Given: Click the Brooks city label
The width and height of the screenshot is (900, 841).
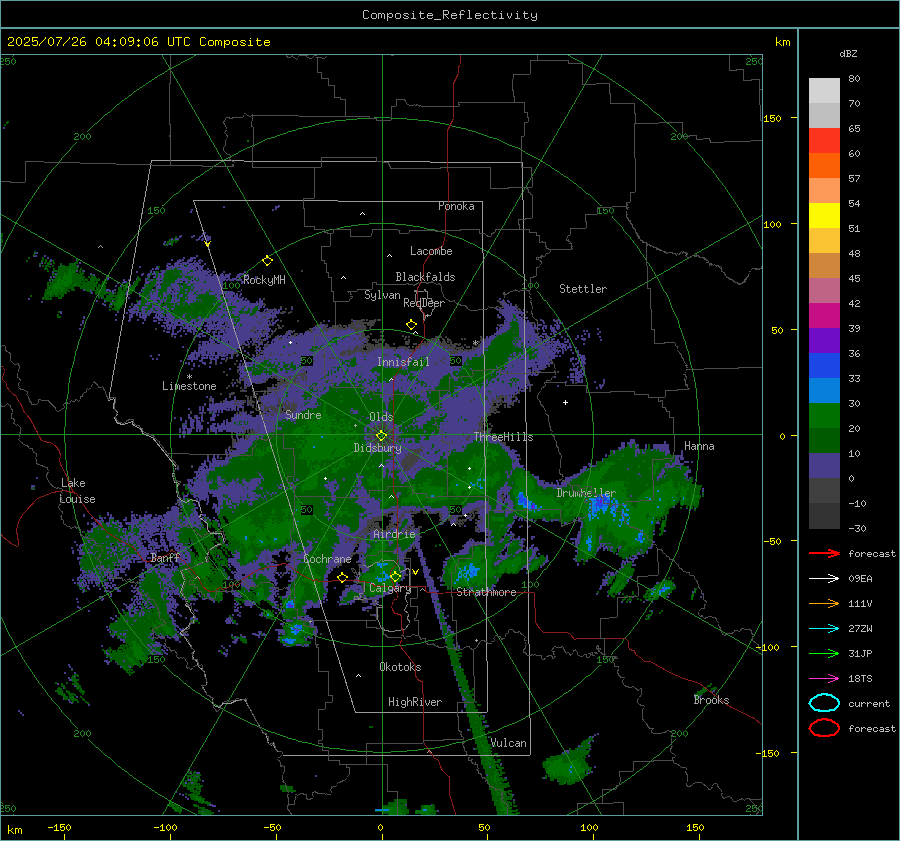Looking at the screenshot, I should coord(711,700).
